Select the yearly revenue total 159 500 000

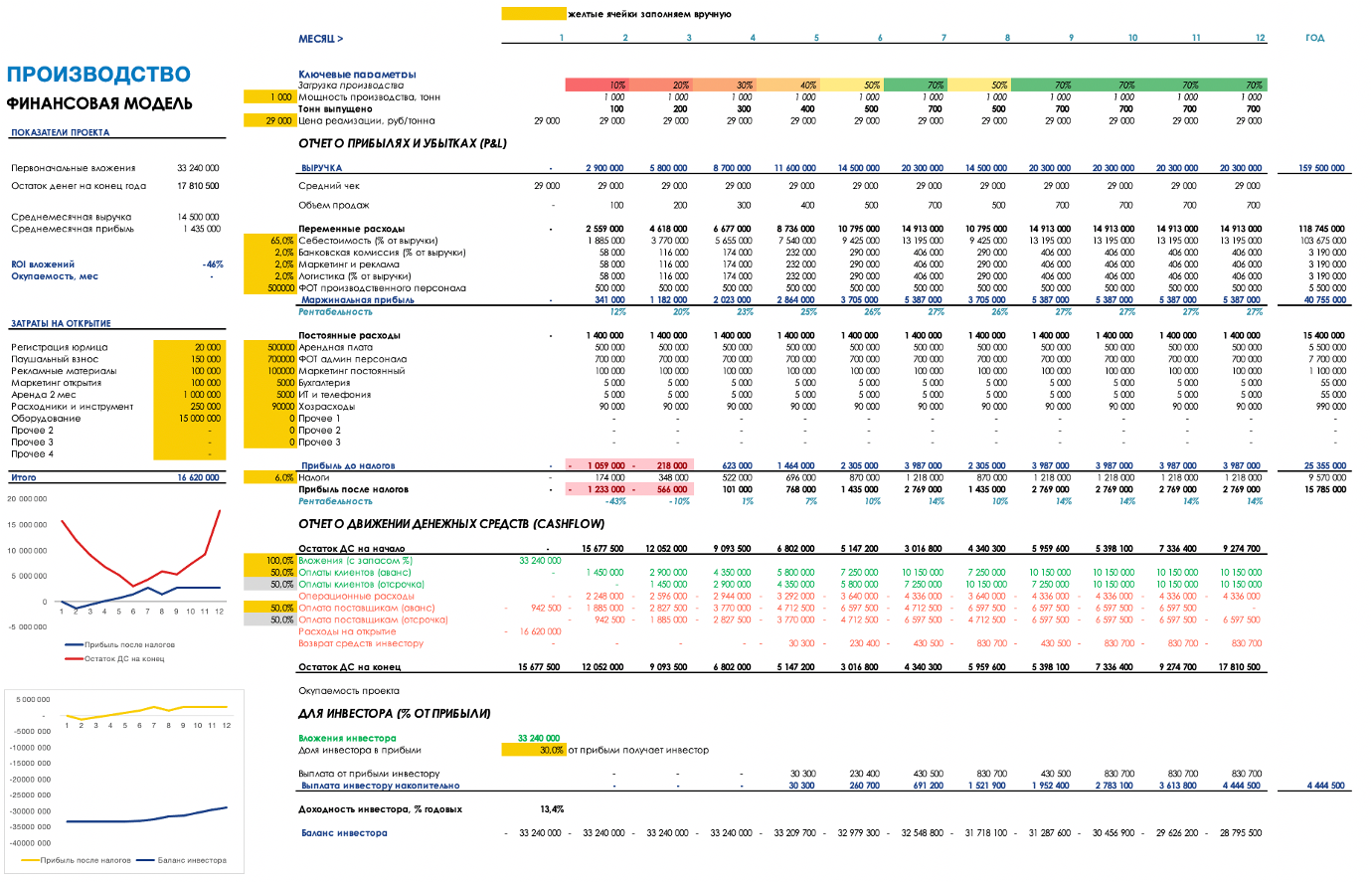(x=1321, y=168)
